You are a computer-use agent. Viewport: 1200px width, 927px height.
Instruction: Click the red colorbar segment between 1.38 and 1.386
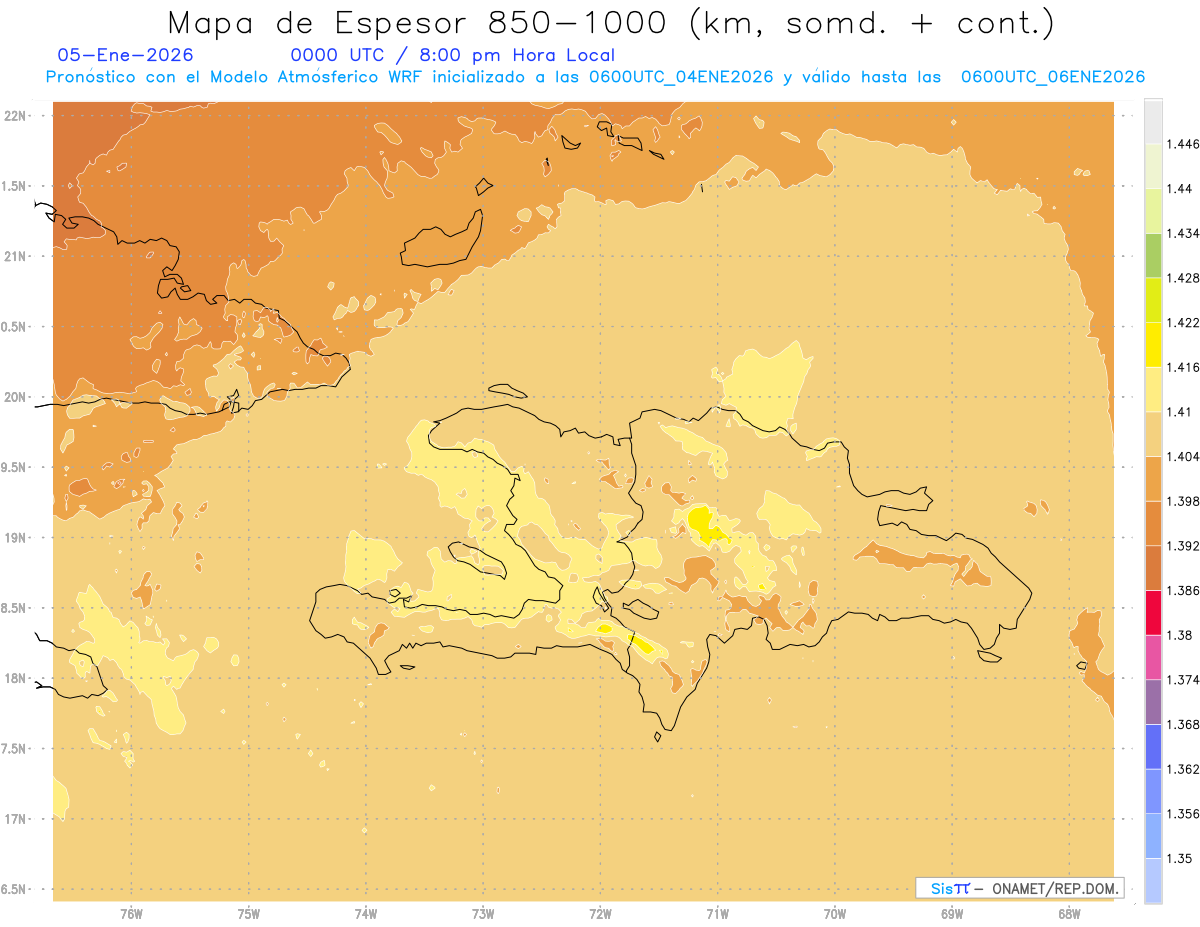pyautogui.click(x=1153, y=613)
